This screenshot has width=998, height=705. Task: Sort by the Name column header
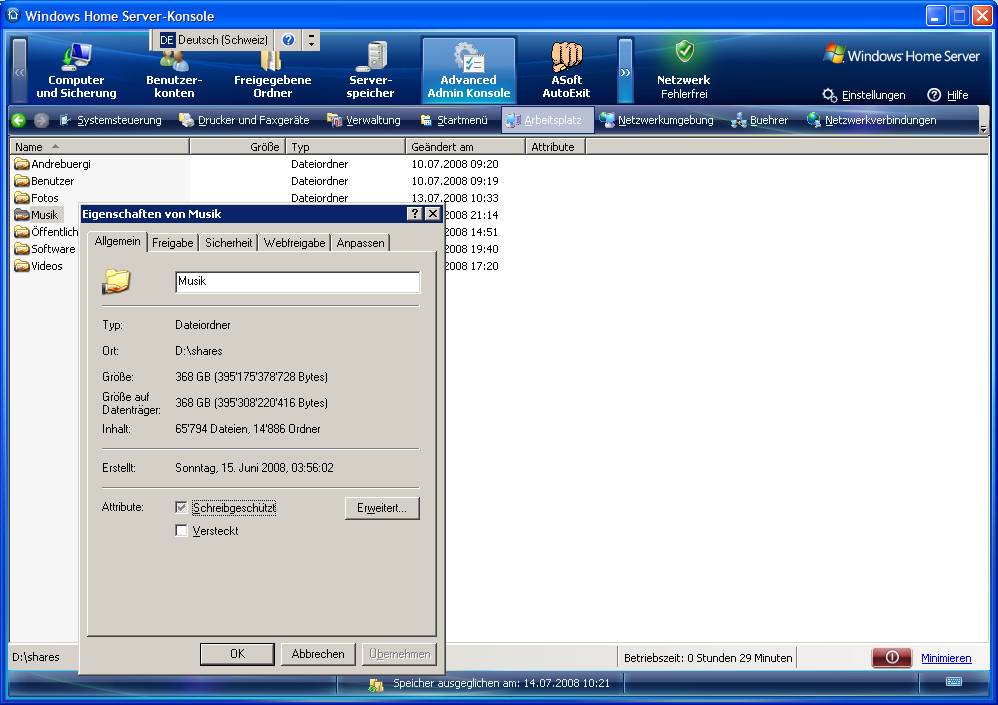point(100,147)
